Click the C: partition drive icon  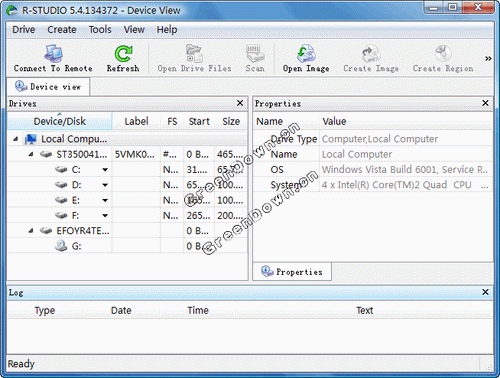click(61, 170)
